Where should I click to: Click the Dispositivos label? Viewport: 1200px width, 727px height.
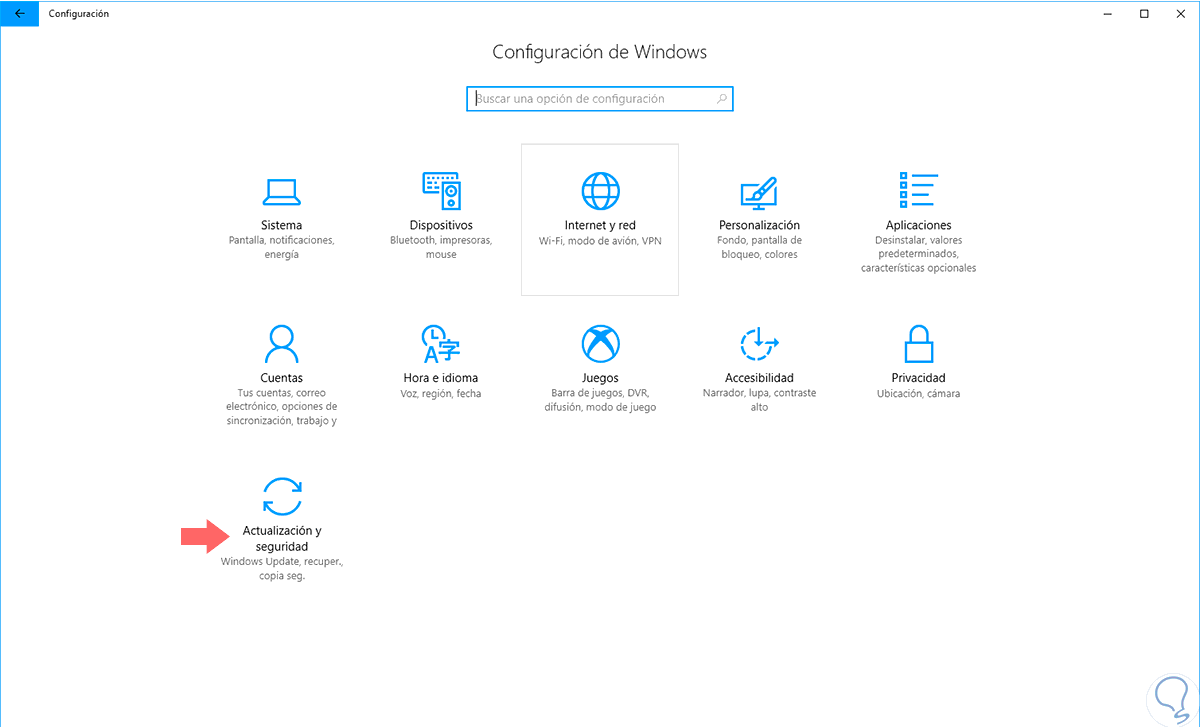point(441,225)
